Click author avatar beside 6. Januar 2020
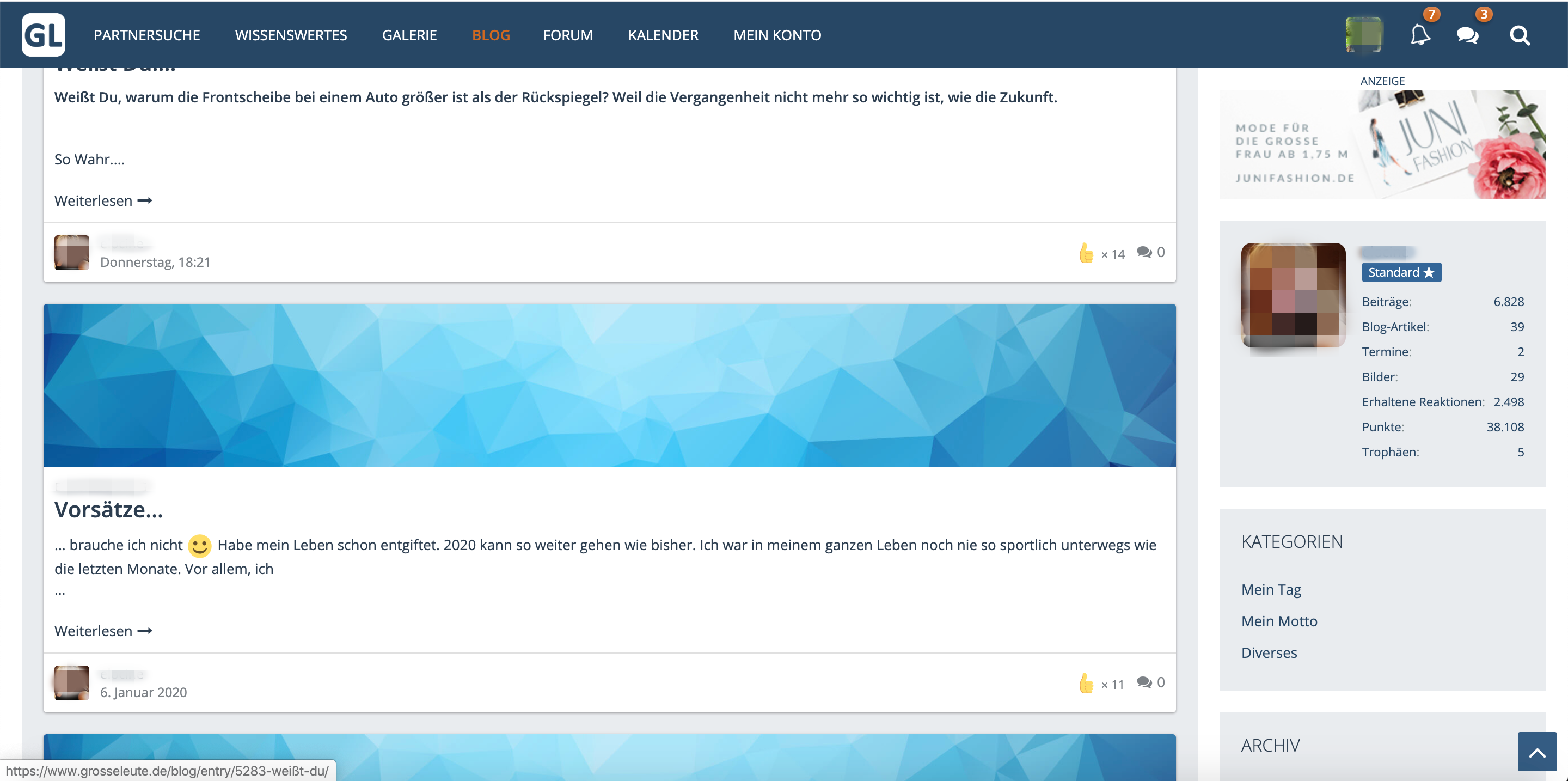 72,683
